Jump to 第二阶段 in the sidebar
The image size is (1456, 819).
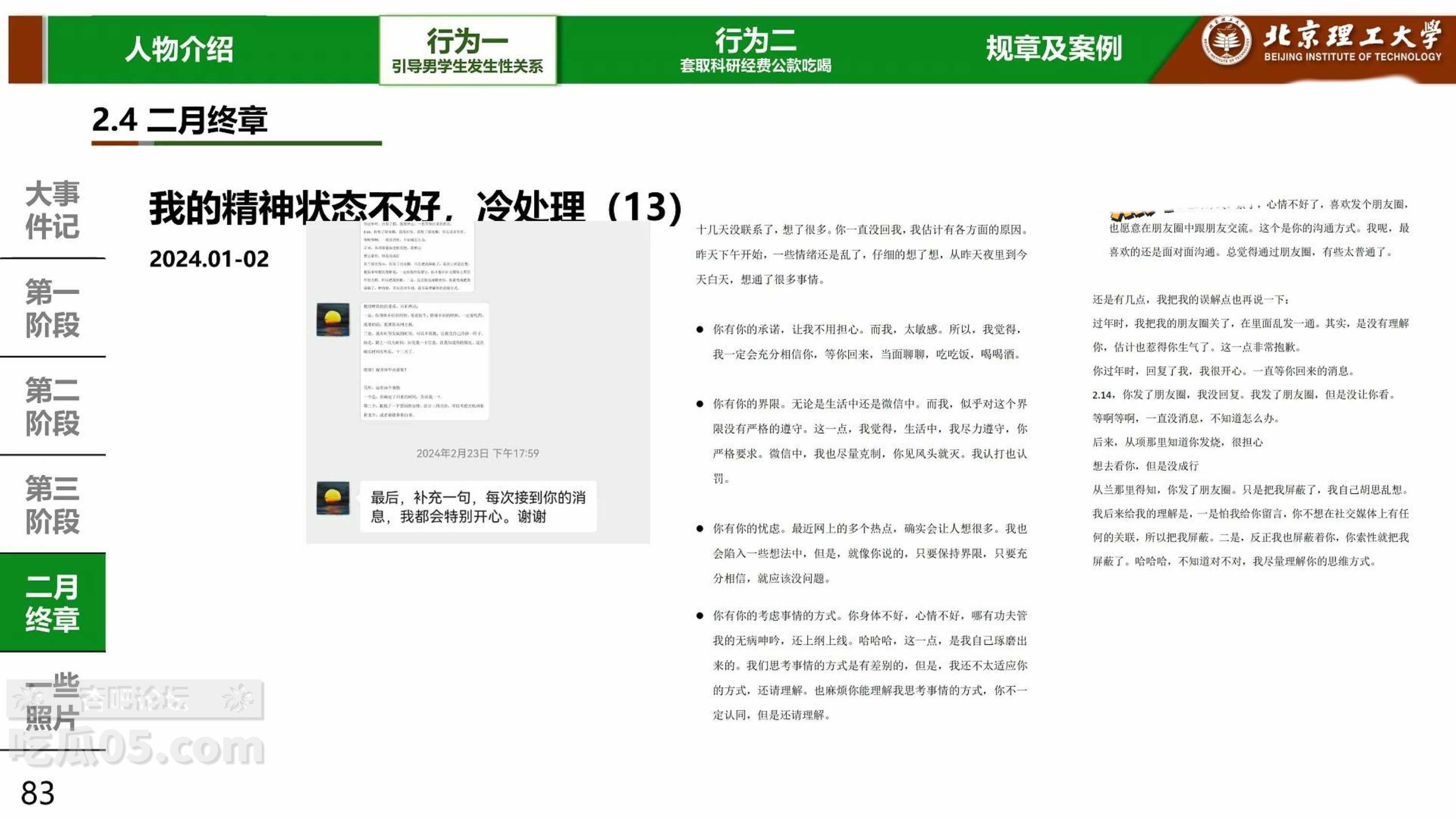[x=52, y=407]
